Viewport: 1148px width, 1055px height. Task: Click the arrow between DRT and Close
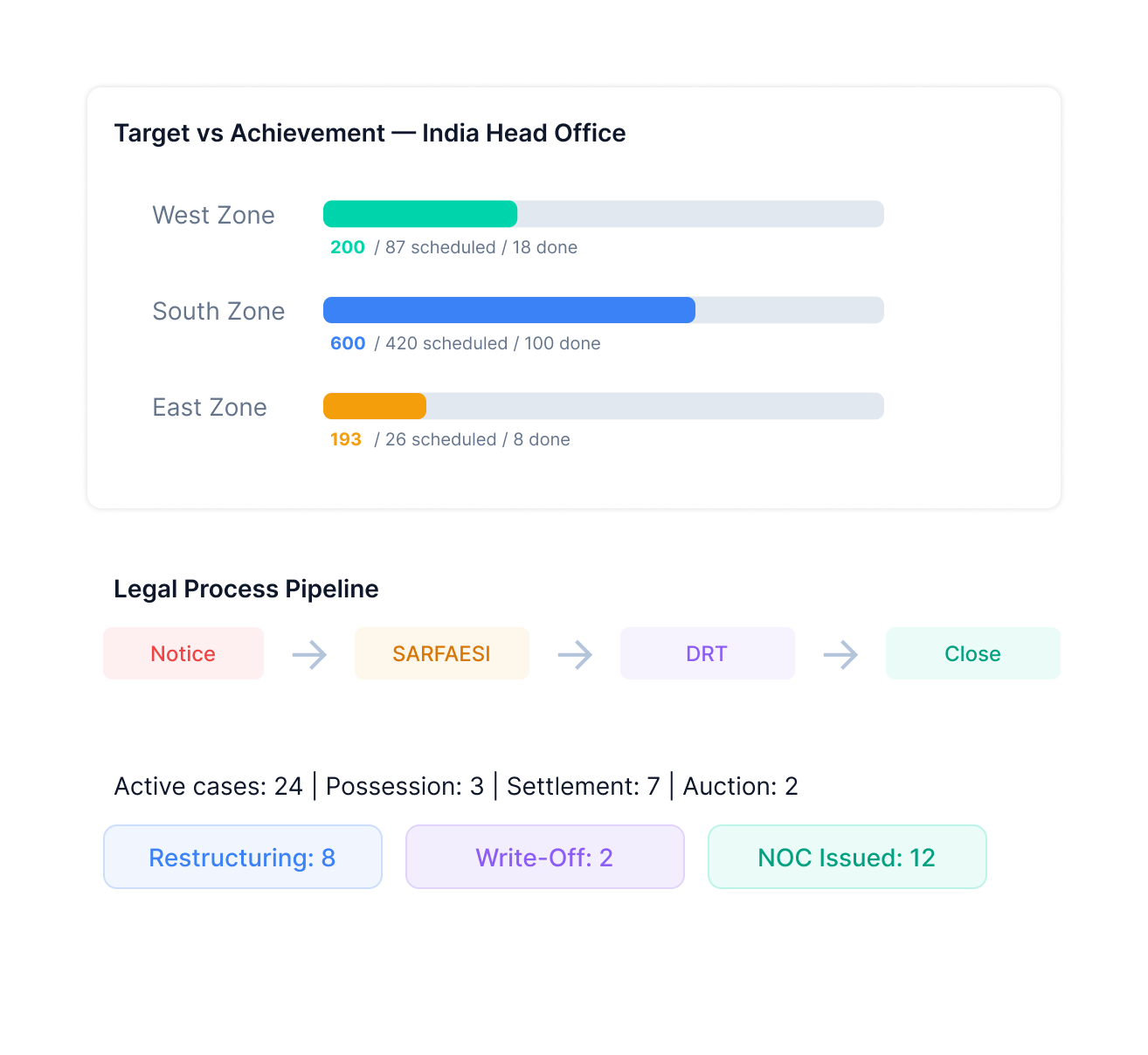(840, 654)
